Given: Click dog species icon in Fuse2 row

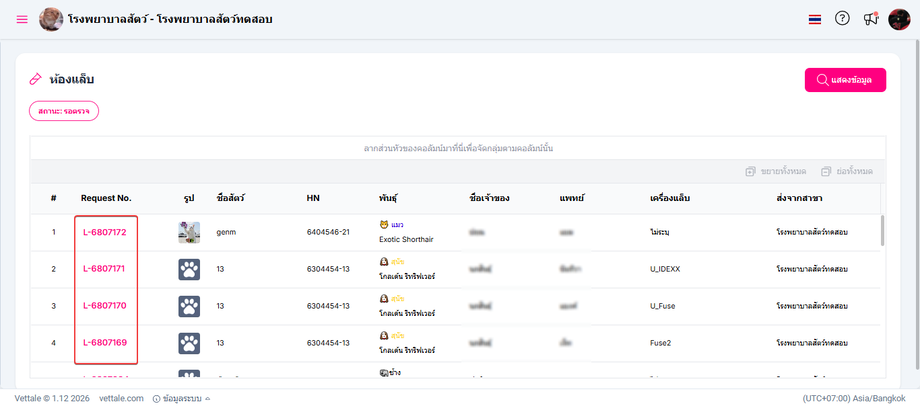Looking at the screenshot, I should pos(384,336).
